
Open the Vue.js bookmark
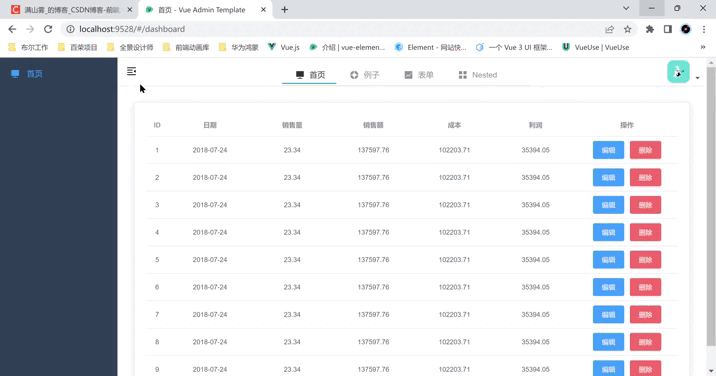coord(284,48)
